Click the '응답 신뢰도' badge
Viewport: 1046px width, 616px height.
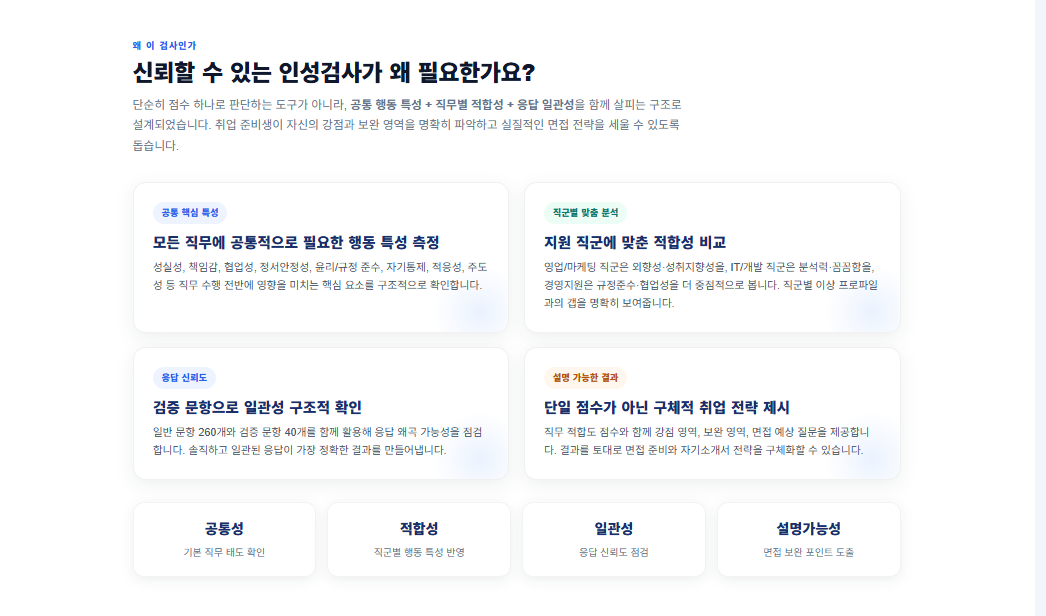(184, 378)
